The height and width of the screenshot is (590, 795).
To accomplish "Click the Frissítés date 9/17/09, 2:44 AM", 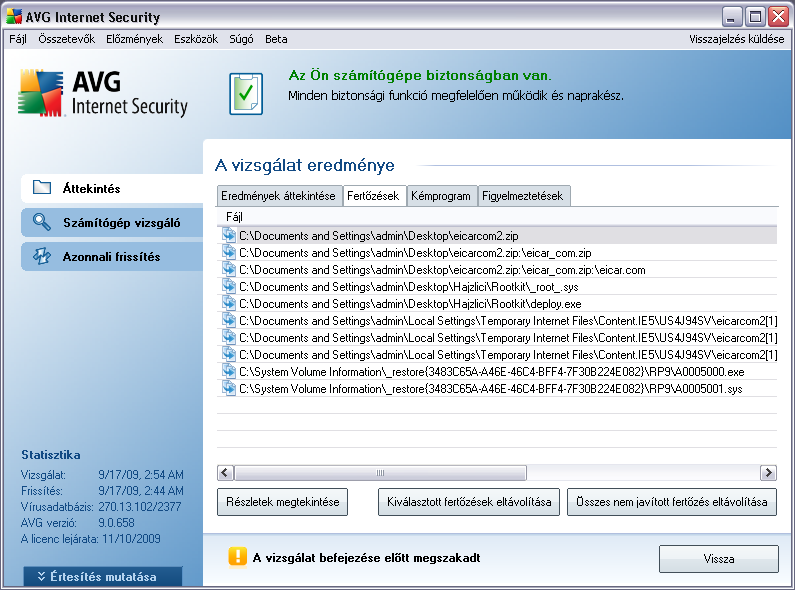I will (x=141, y=491).
